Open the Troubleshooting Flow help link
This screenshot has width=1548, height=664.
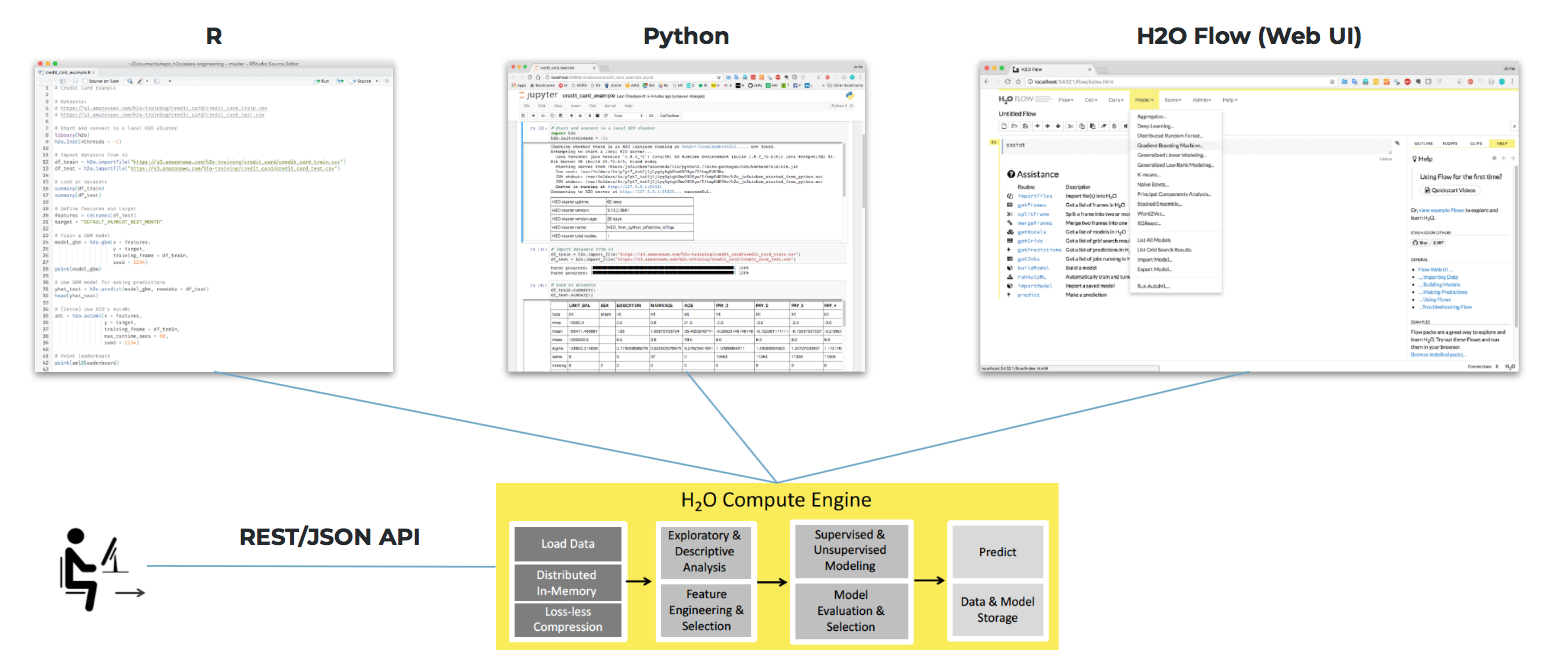point(1445,307)
